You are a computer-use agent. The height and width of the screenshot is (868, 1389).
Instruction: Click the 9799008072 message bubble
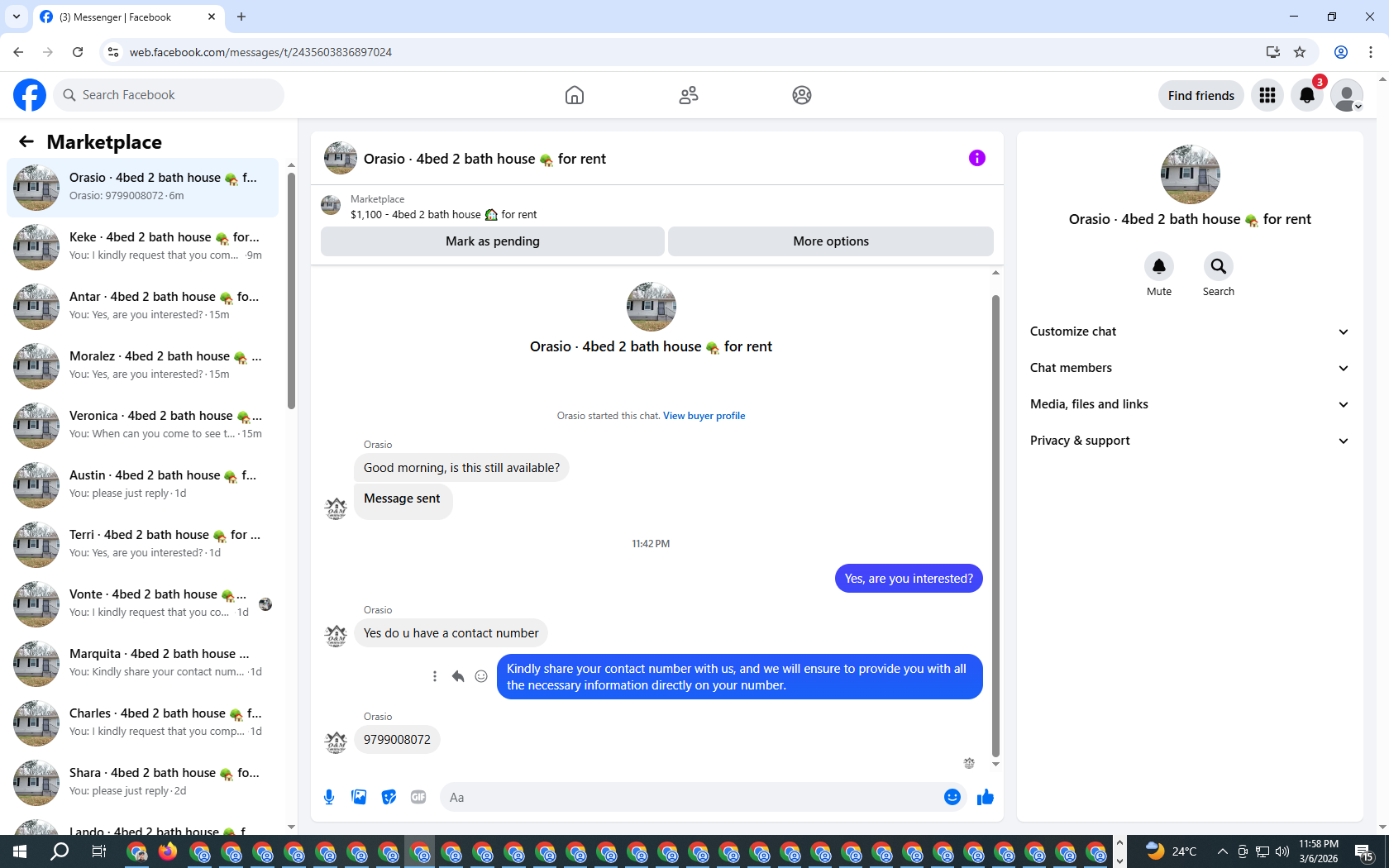(x=397, y=739)
